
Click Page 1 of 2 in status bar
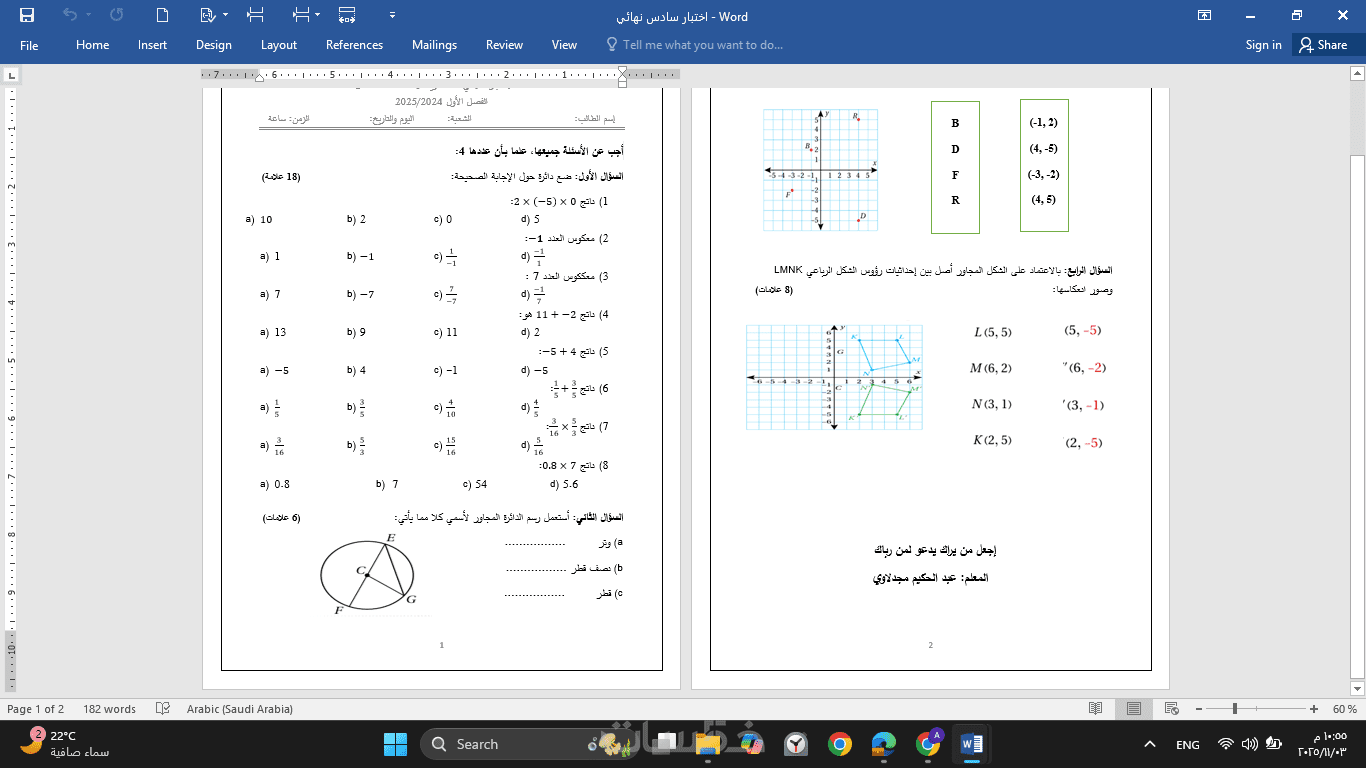coord(35,709)
